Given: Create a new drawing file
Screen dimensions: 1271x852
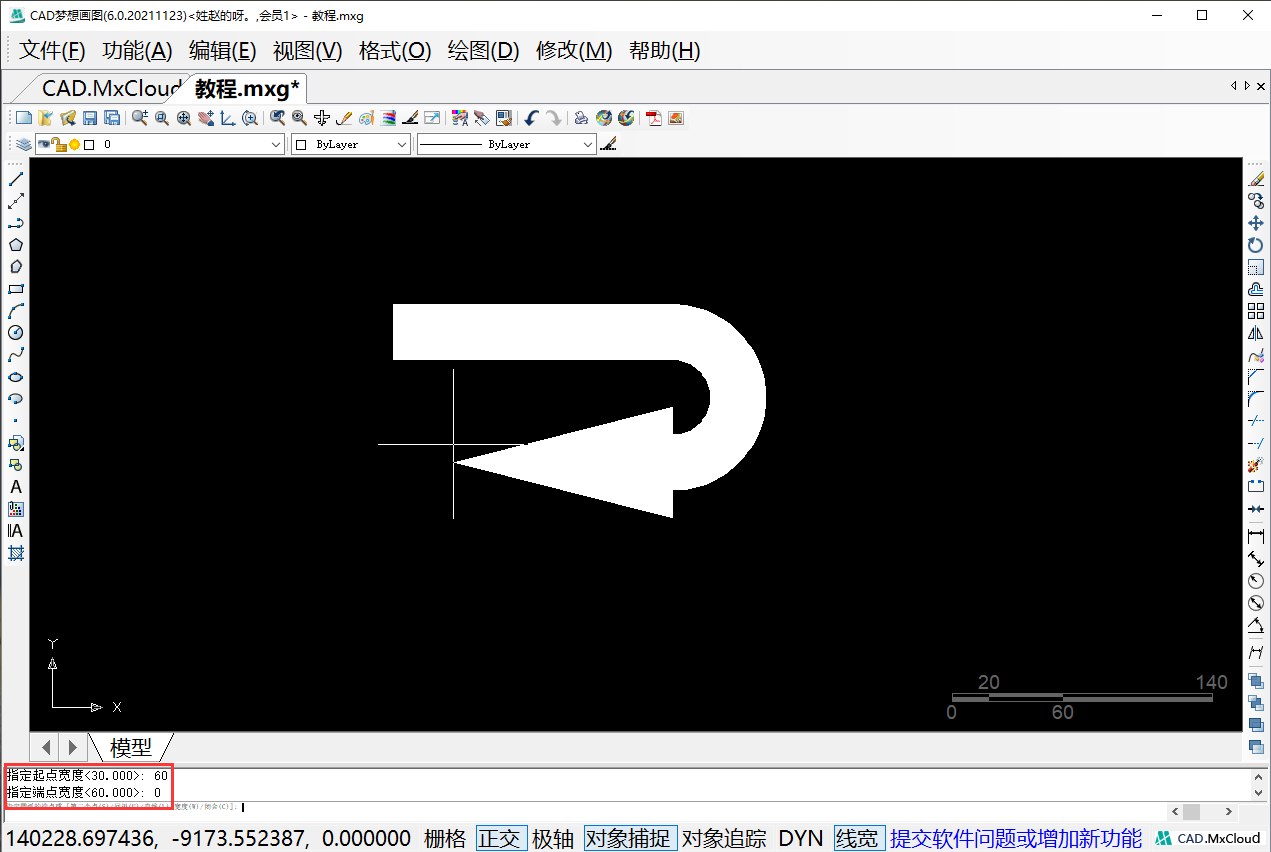Looking at the screenshot, I should coord(24,118).
